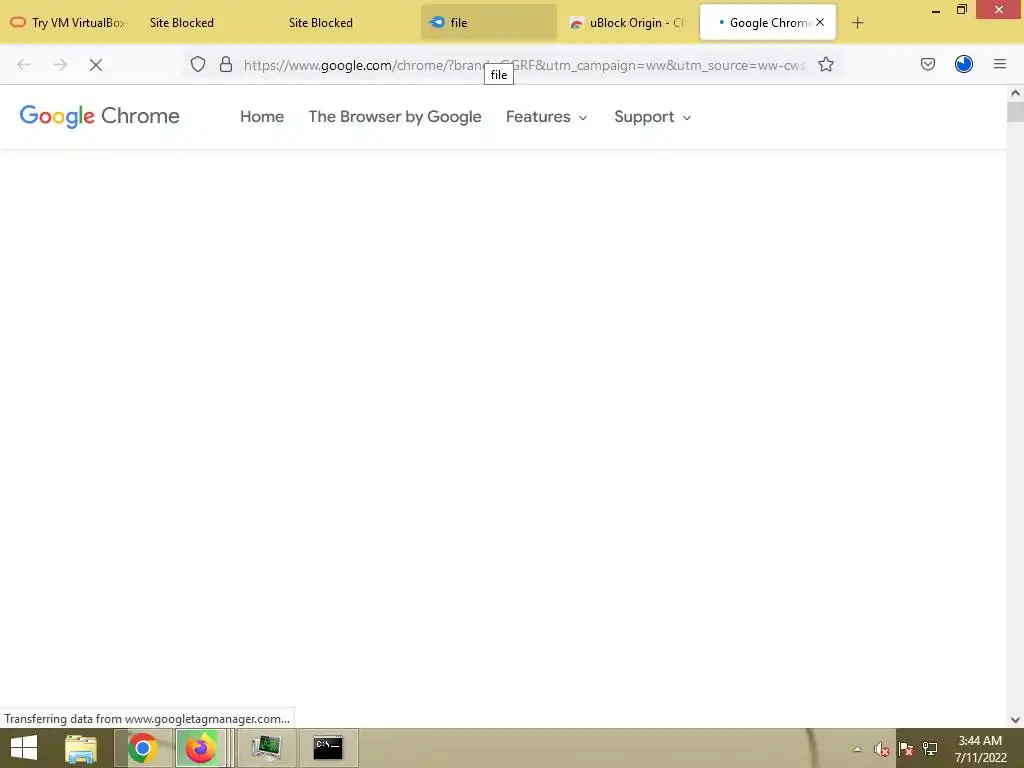The image size is (1024, 768).
Task: Bookmark this page with the star
Action: click(826, 64)
